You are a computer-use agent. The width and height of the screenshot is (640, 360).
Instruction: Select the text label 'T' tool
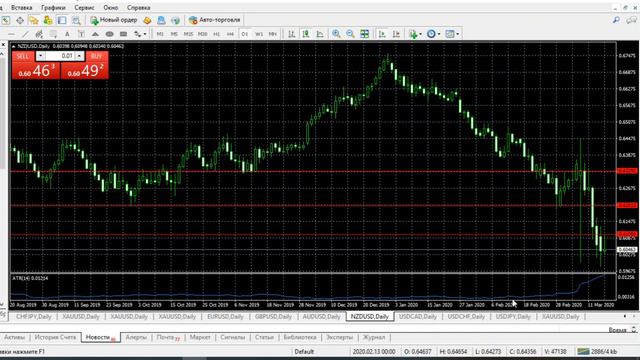tap(81, 34)
